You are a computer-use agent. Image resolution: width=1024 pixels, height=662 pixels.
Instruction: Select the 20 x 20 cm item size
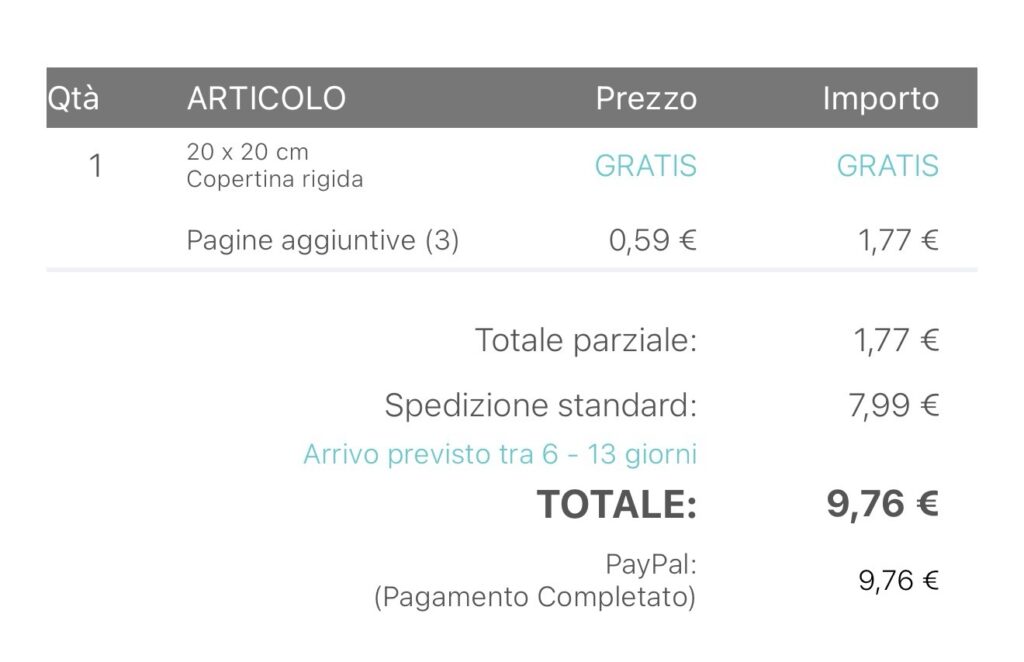[247, 153]
